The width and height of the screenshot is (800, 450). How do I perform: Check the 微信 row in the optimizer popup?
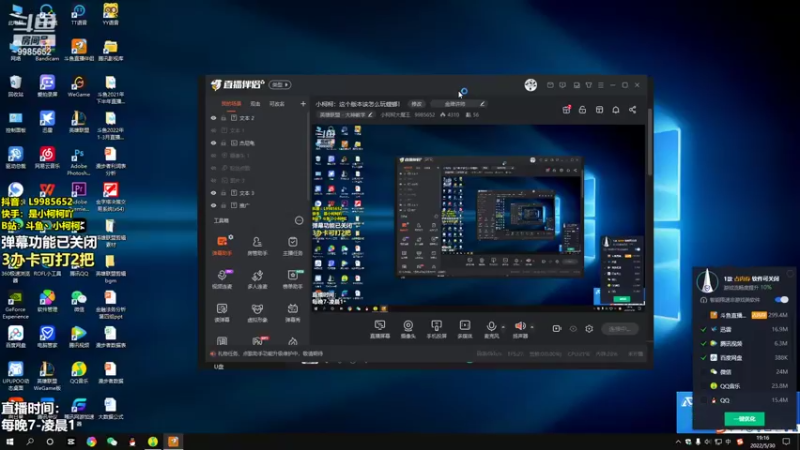[704, 372]
